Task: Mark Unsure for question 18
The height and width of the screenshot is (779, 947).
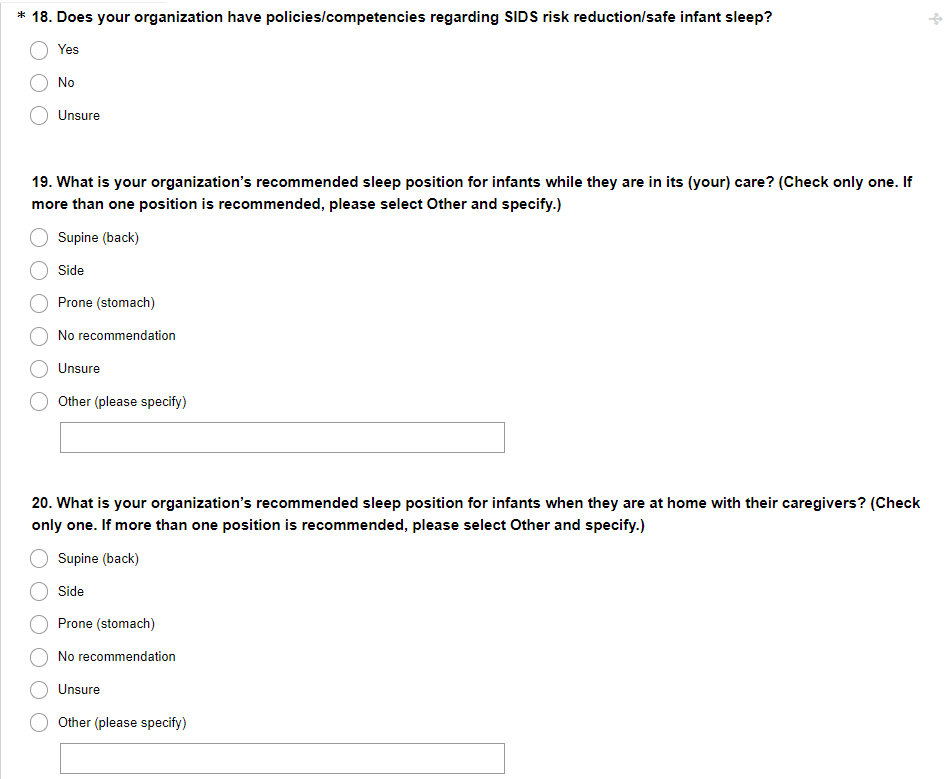Action: 39,116
